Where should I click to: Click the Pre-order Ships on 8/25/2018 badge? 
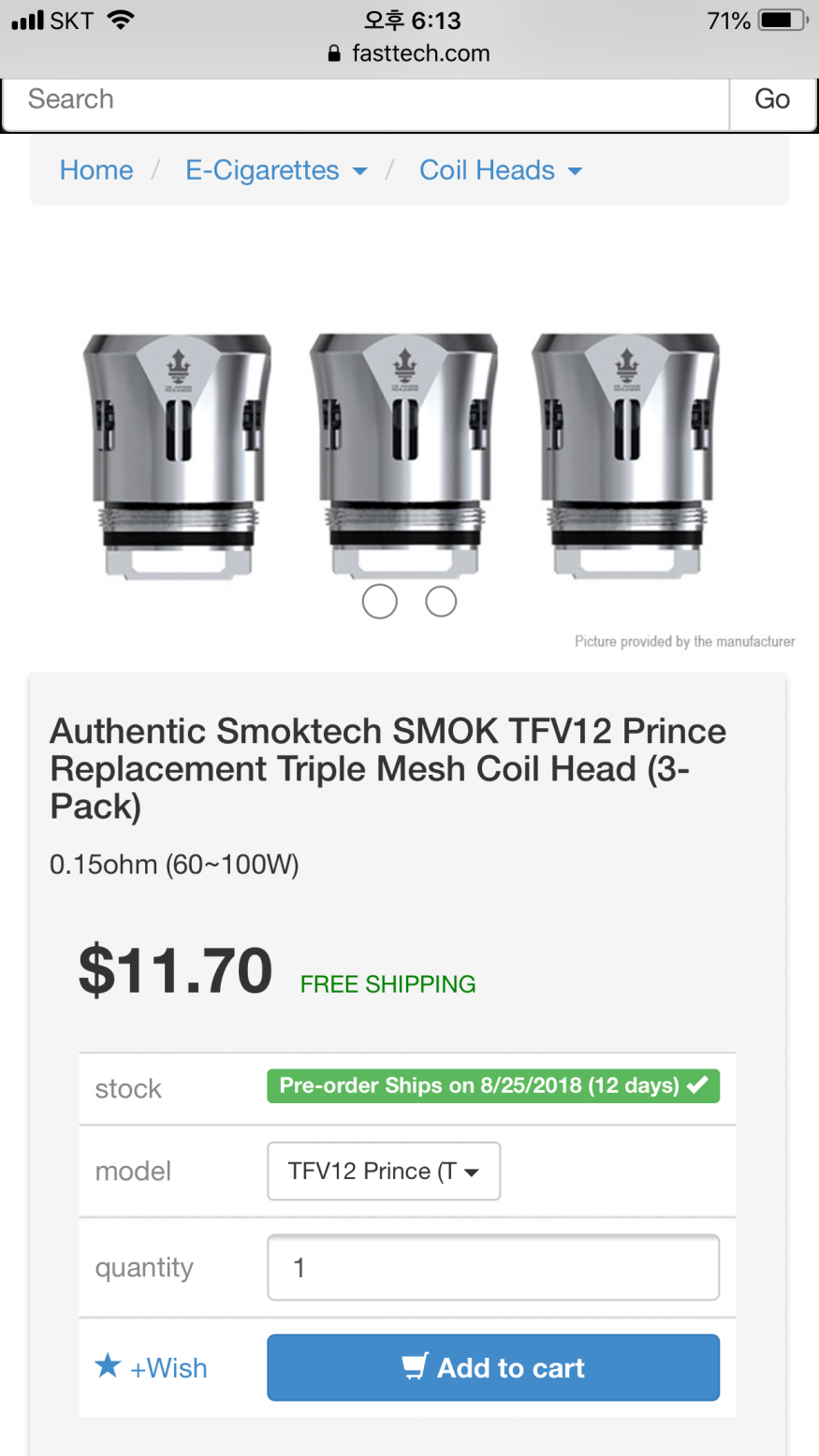478,1085
